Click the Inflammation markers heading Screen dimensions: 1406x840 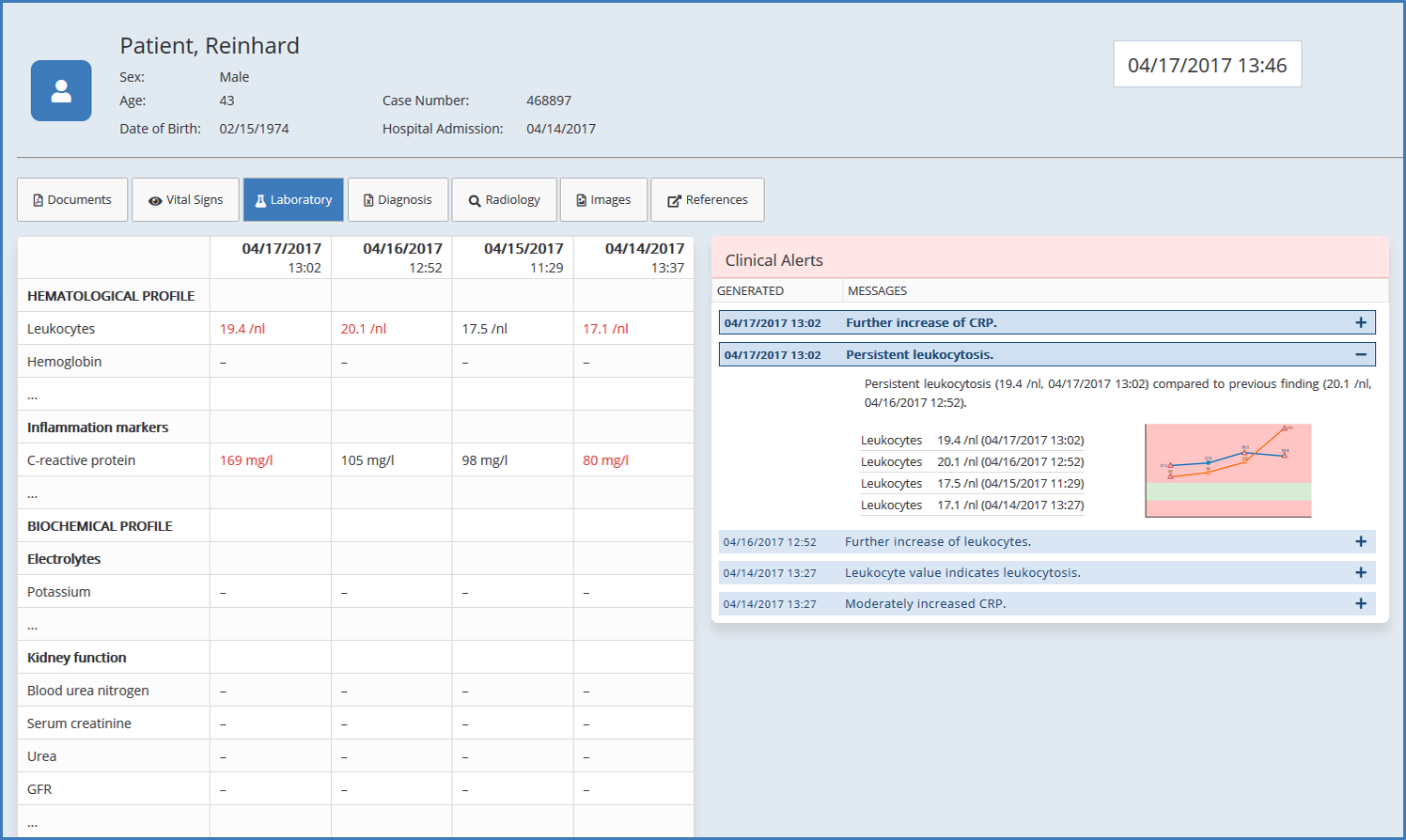[98, 428]
